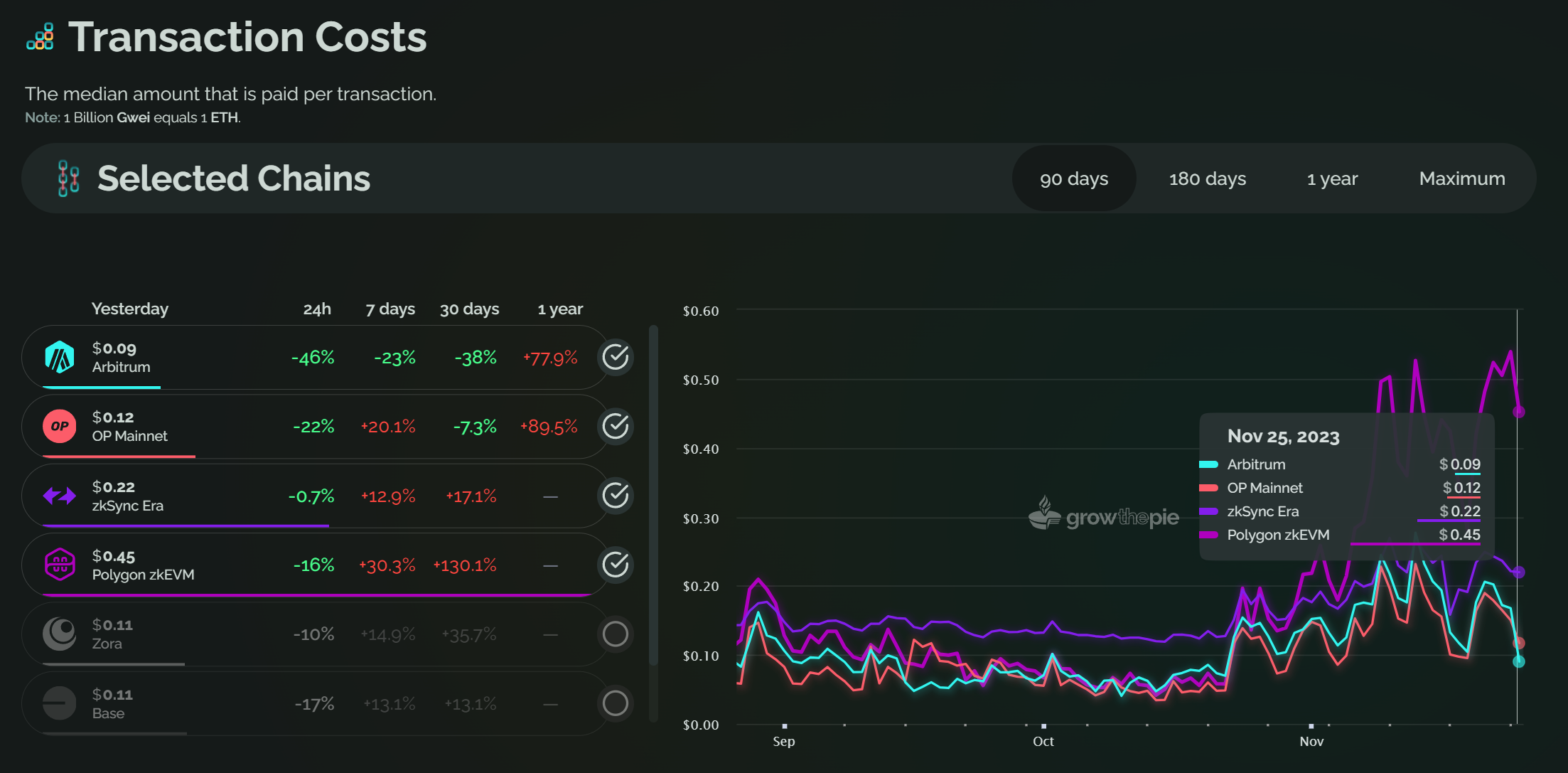Click the Polygon zkEVM logo icon
The width and height of the screenshot is (1568, 773).
tap(60, 565)
